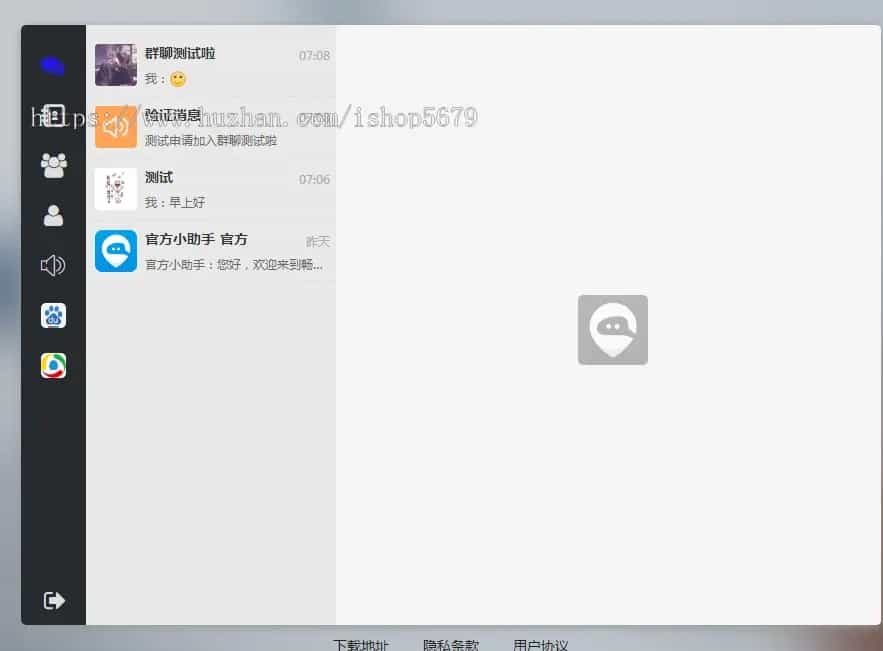The width and height of the screenshot is (883, 651).
Task: Click the orange speaker icon of 验证消息
Action: (116, 127)
